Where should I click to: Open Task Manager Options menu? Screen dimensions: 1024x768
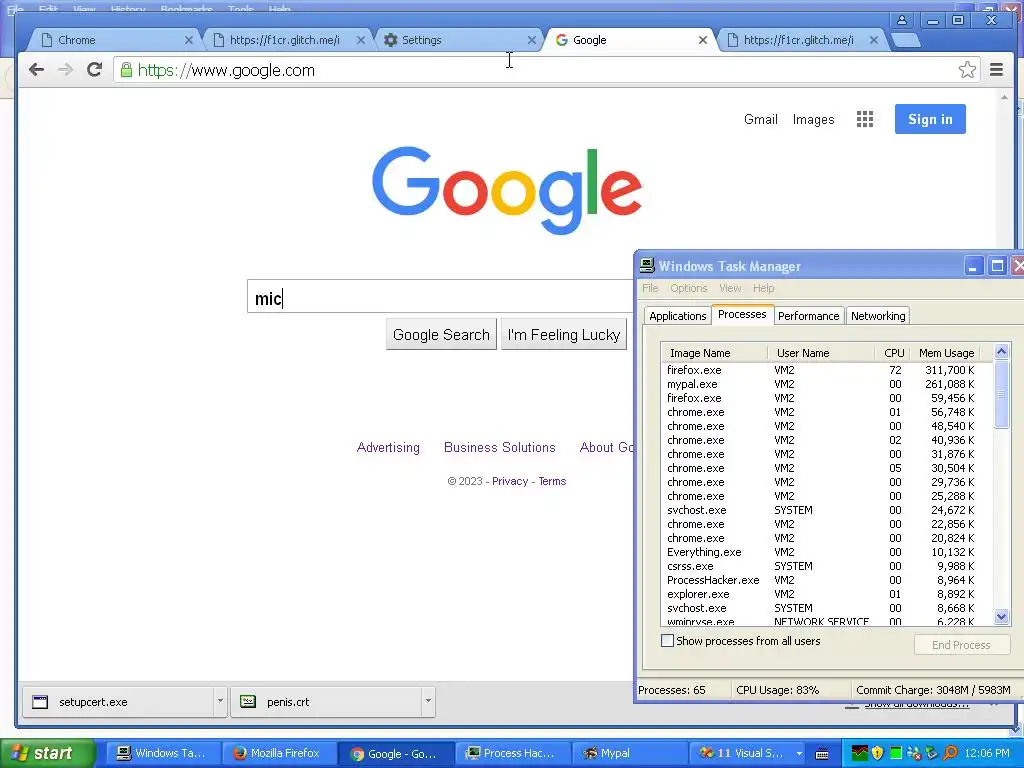click(x=688, y=288)
